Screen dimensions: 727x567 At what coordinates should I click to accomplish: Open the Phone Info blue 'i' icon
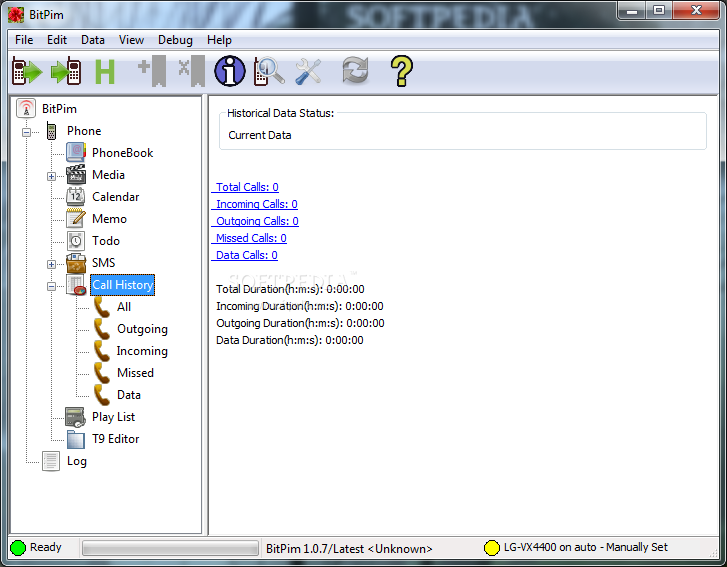coord(230,71)
